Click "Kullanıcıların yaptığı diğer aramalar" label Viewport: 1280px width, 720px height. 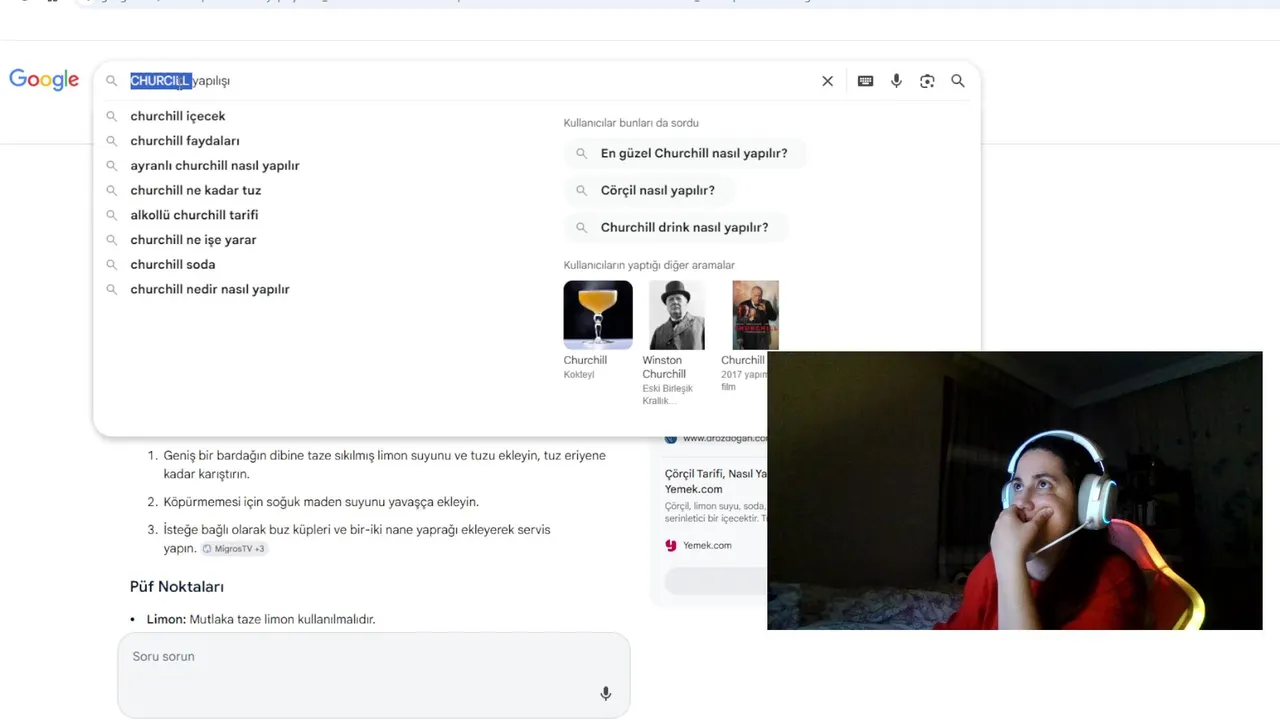[649, 265]
